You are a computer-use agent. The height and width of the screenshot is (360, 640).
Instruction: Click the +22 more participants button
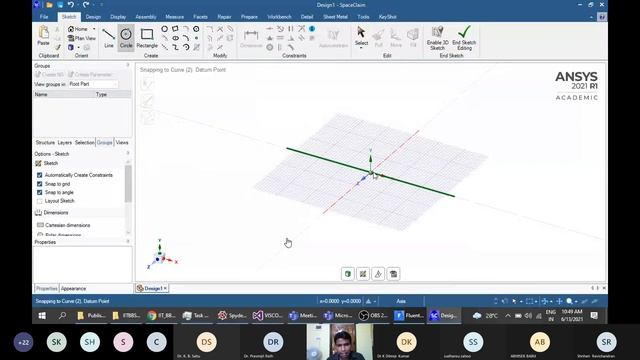click(23, 342)
